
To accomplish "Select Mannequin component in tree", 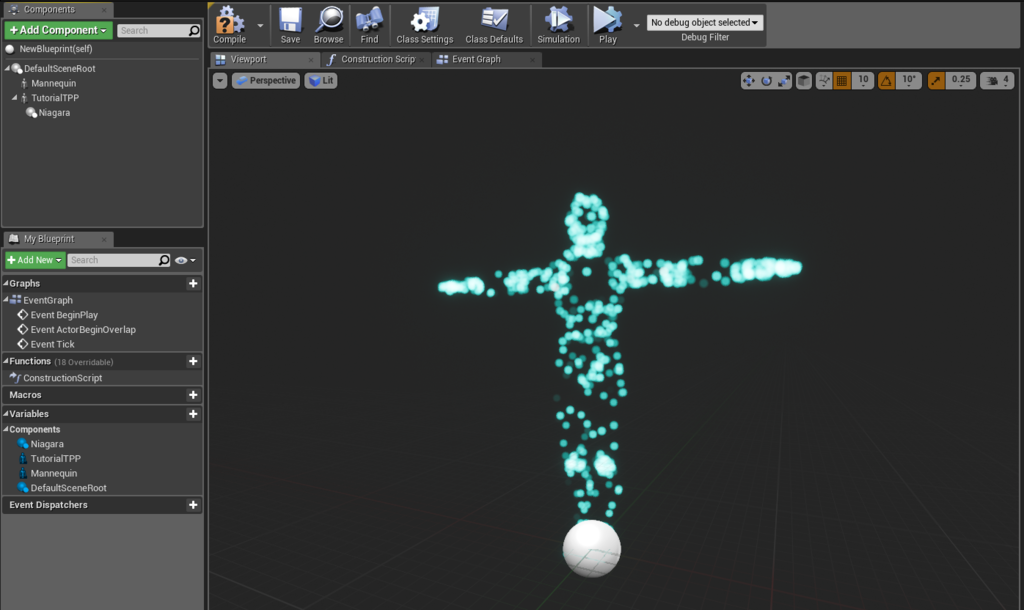I will pyautogui.click(x=54, y=84).
